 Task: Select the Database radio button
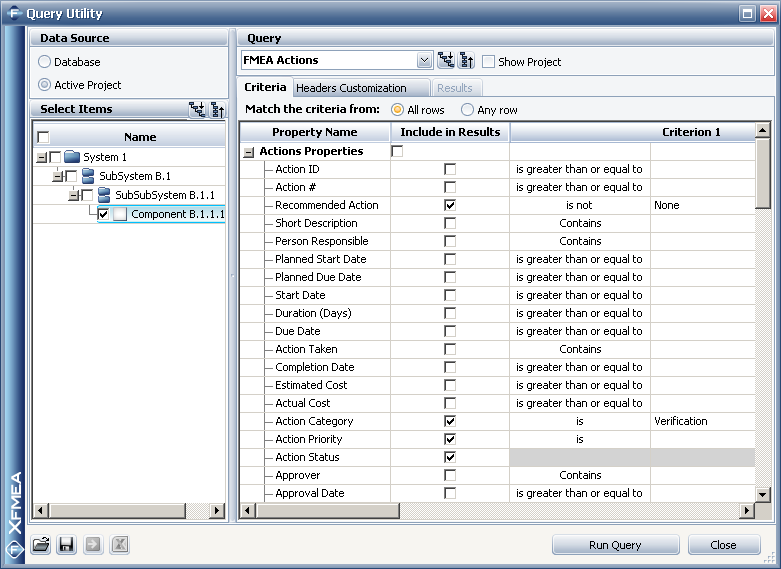tap(44, 62)
